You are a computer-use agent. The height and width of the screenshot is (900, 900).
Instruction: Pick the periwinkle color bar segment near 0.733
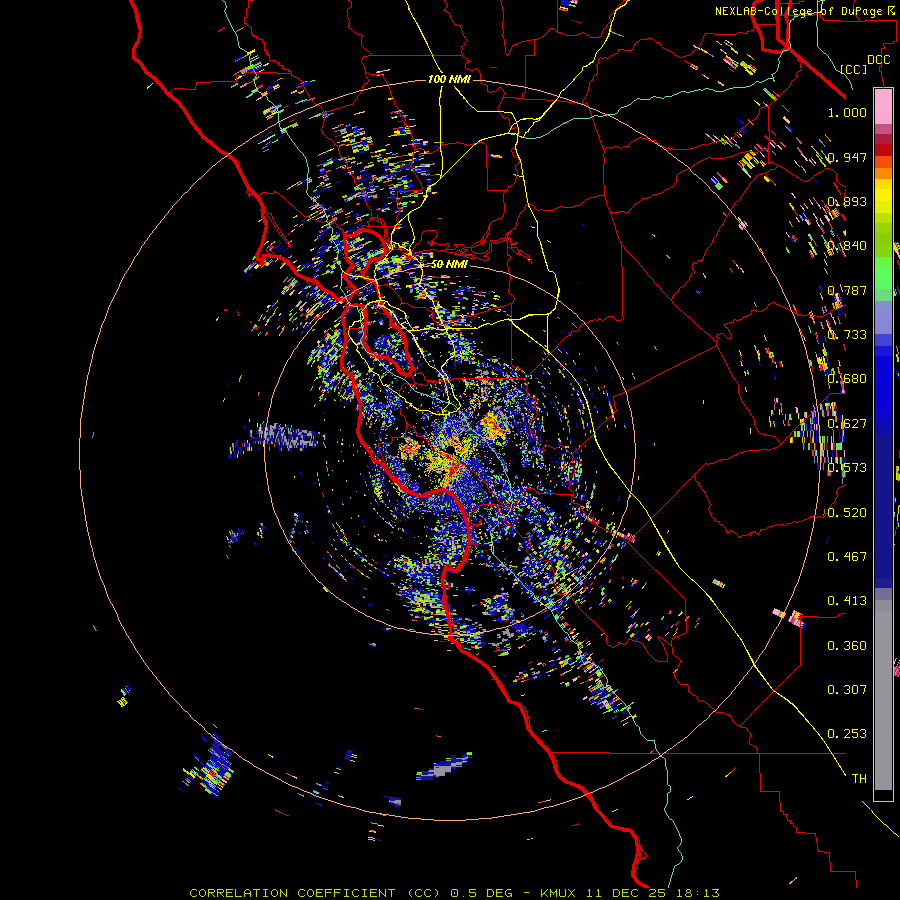883,317
